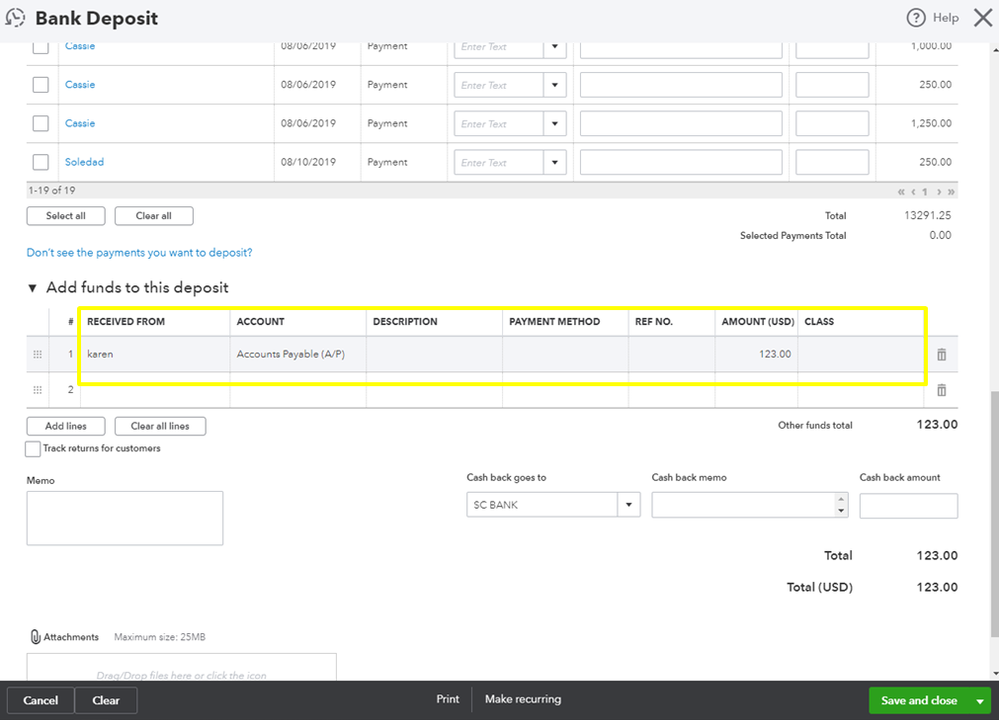
Task: Click the Cancel button
Action: click(41, 700)
